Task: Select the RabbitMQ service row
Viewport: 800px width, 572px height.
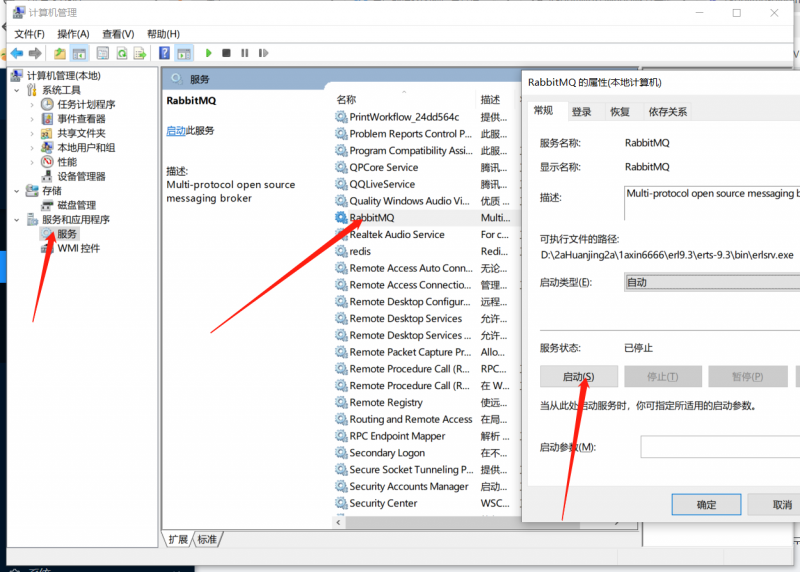Action: (426, 217)
